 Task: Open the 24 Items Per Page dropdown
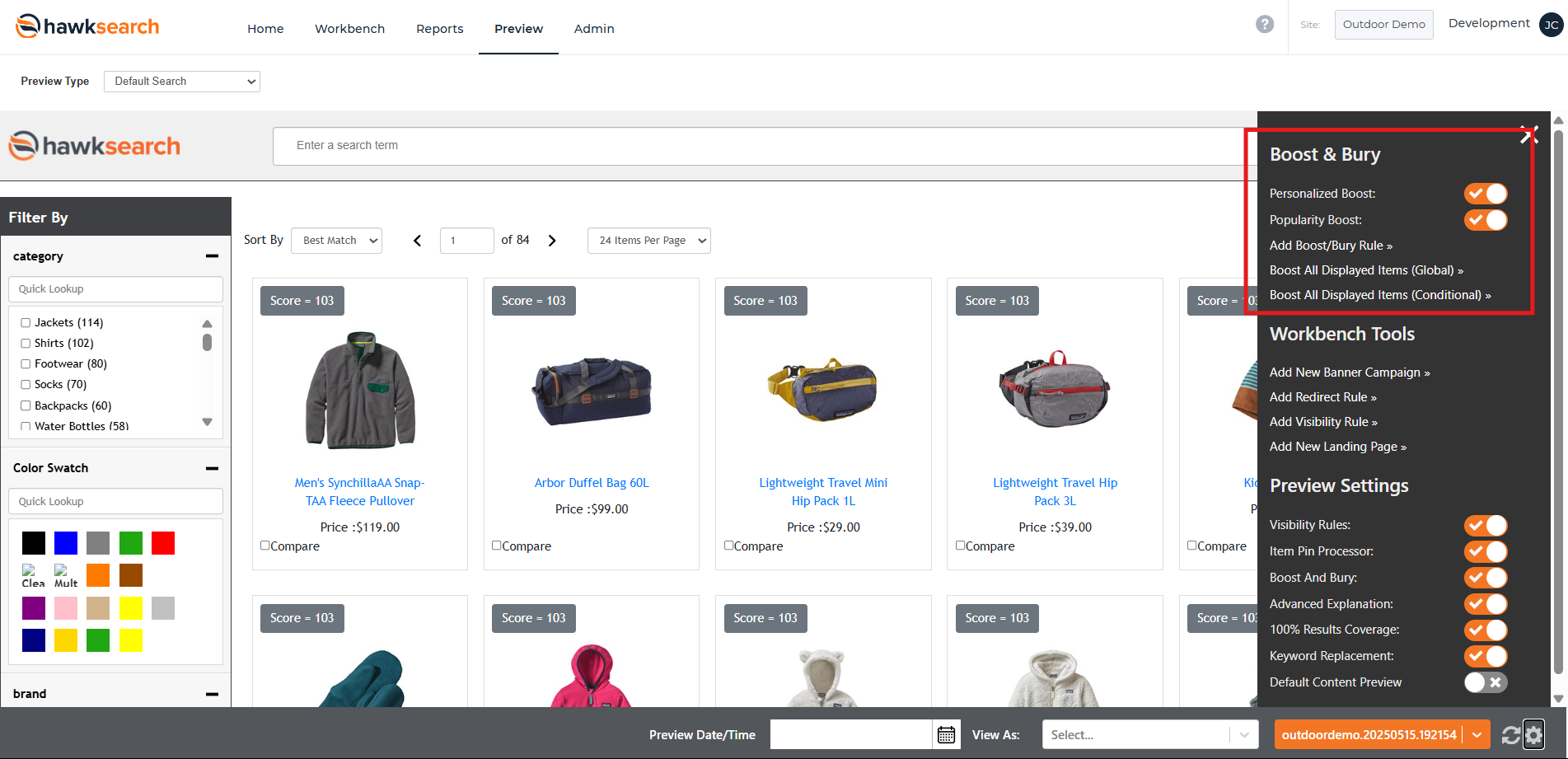[x=649, y=241]
